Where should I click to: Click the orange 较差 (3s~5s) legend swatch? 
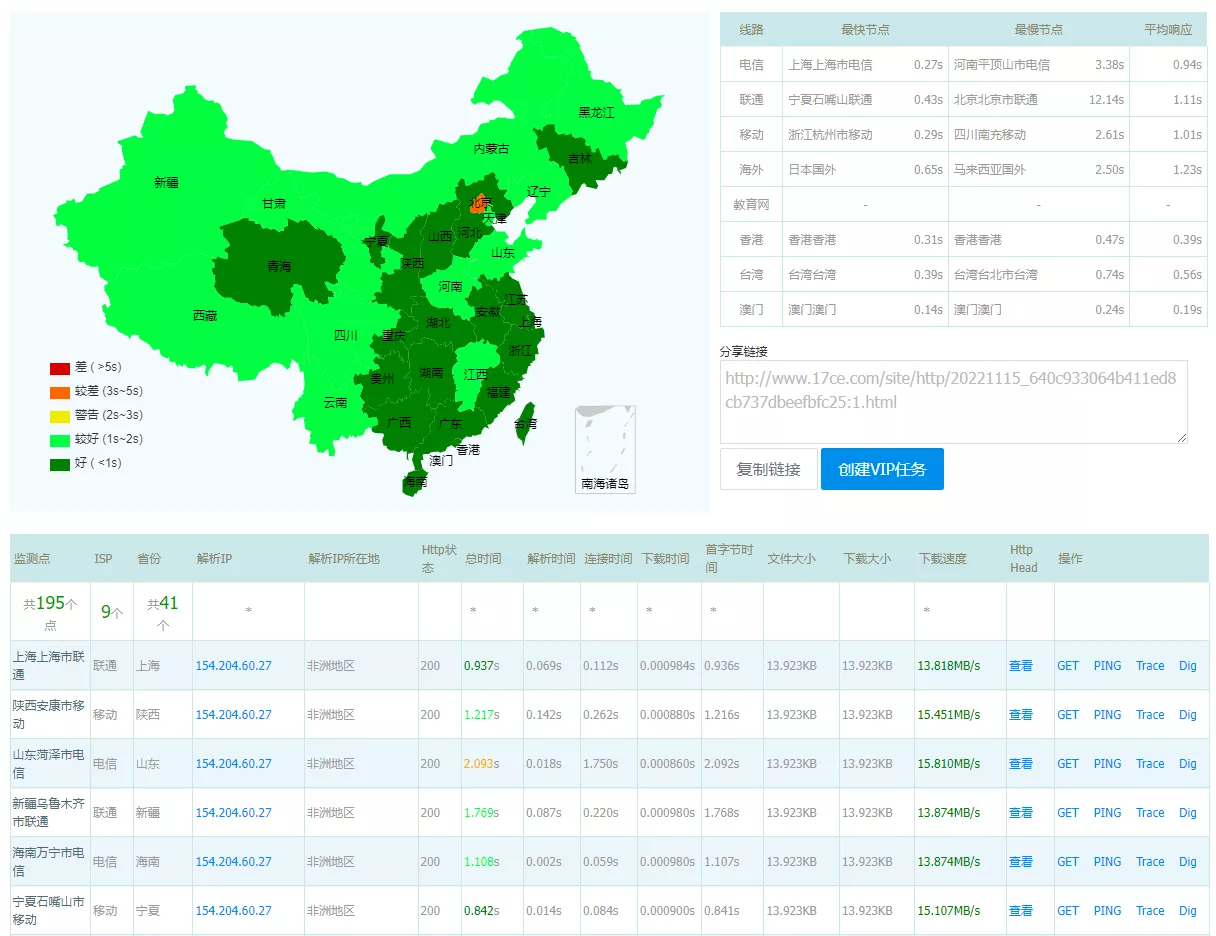[60, 392]
